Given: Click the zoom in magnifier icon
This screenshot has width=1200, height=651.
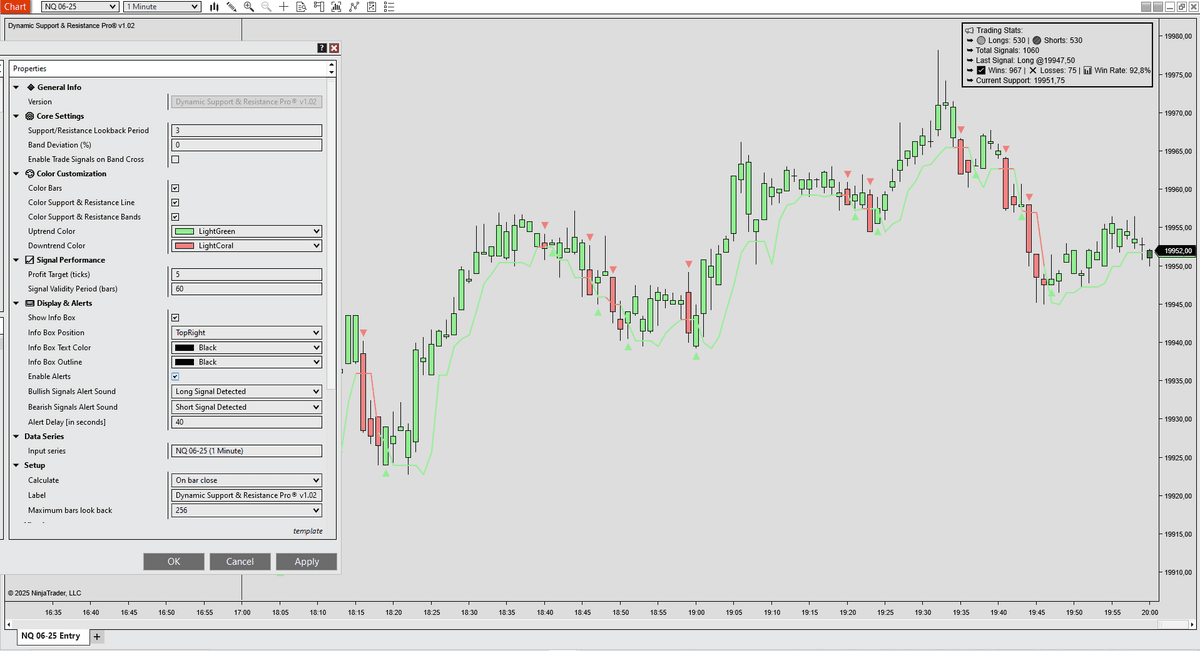Looking at the screenshot, I should tap(249, 7).
